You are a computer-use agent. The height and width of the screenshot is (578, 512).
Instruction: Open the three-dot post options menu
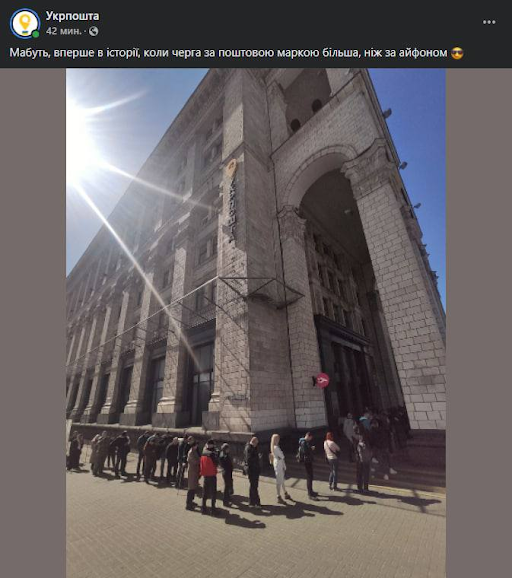(x=489, y=22)
